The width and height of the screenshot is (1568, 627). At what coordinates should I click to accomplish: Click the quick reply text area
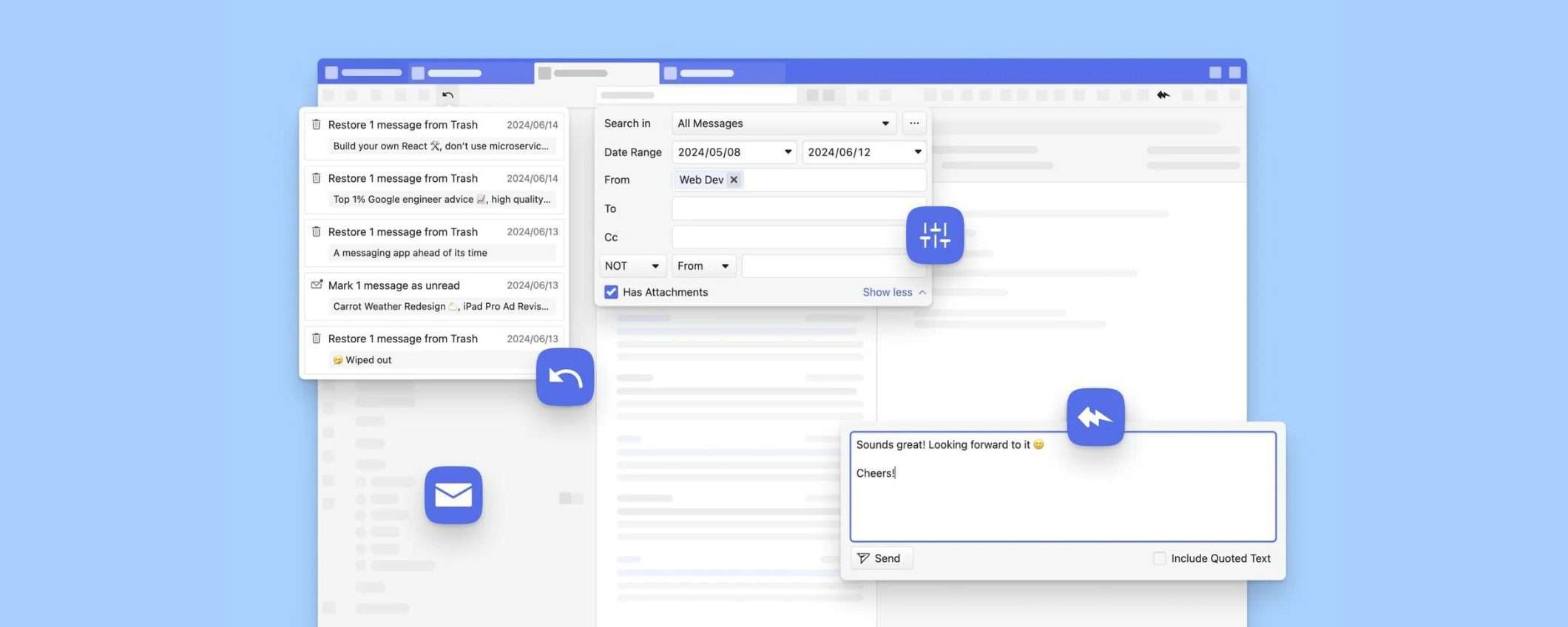(1063, 487)
